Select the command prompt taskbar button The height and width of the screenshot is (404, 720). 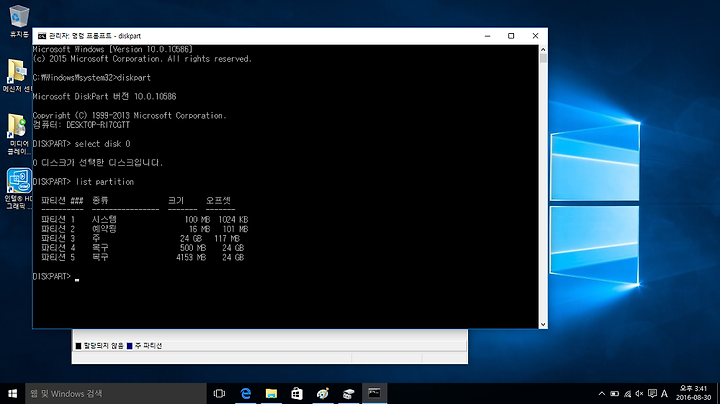374,393
